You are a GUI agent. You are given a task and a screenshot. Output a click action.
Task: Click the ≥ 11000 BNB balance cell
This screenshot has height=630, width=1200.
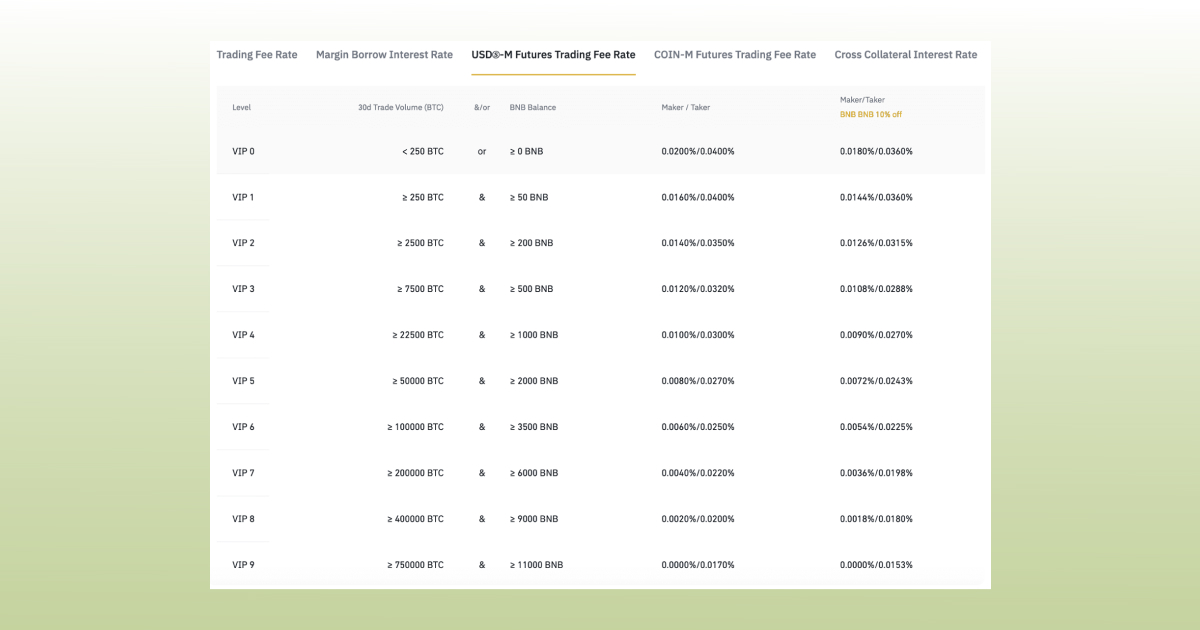535,565
